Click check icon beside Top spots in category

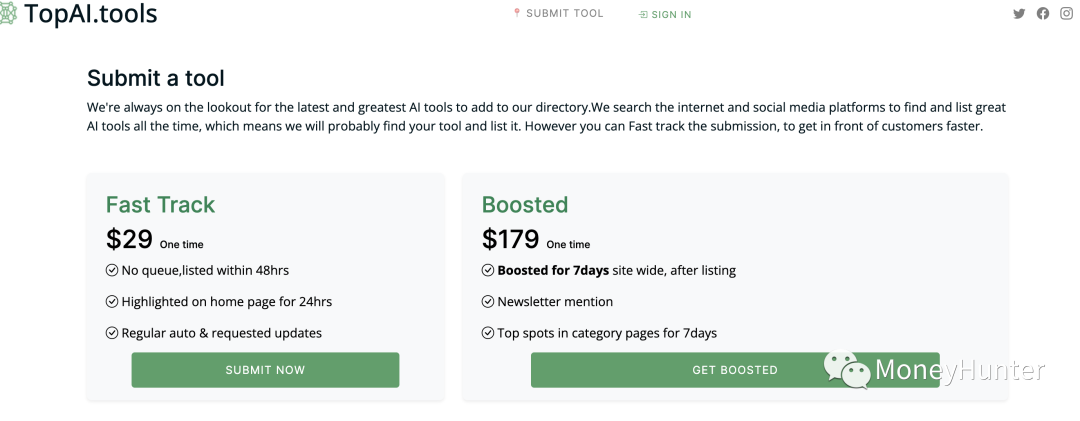pyautogui.click(x=488, y=333)
